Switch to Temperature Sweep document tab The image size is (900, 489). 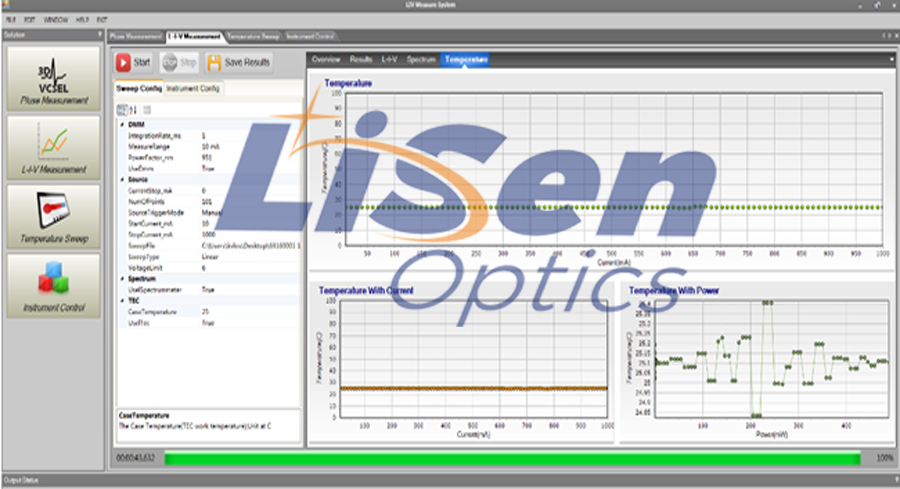tap(253, 36)
